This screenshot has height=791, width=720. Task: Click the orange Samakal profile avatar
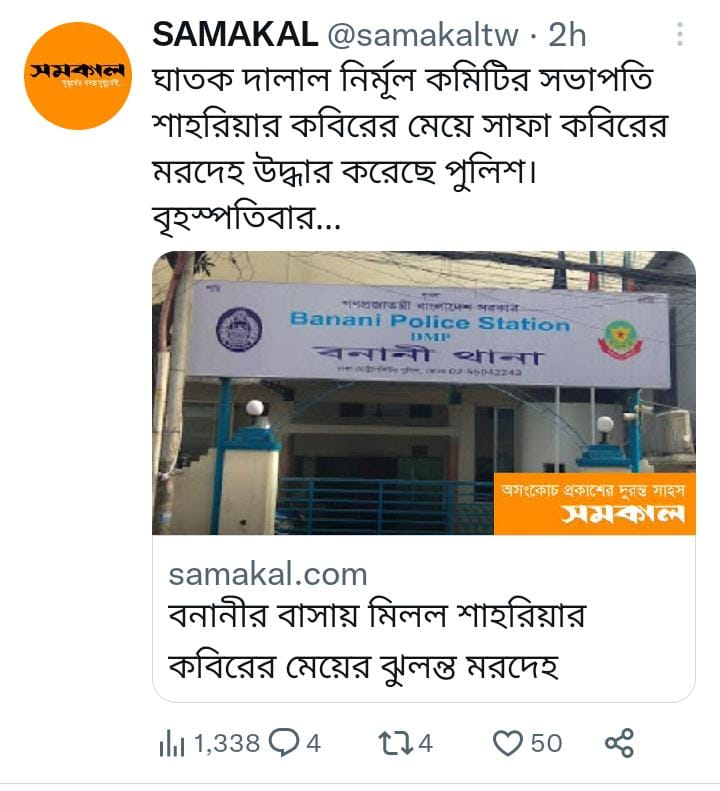coord(78,76)
